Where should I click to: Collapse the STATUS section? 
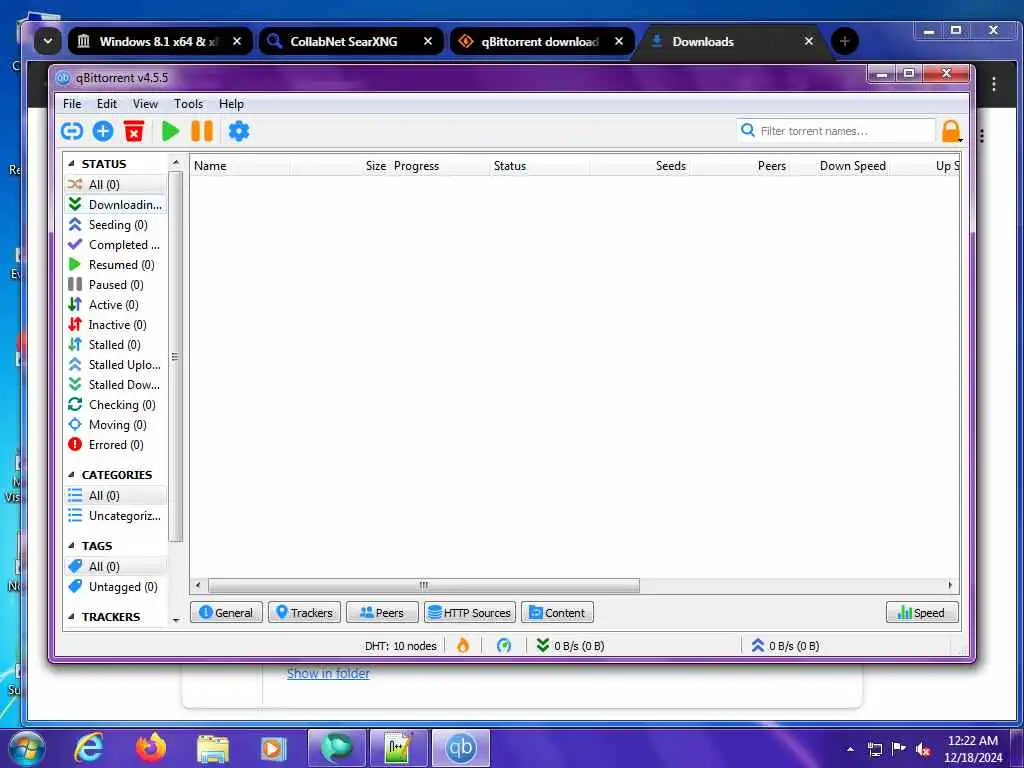[71, 164]
